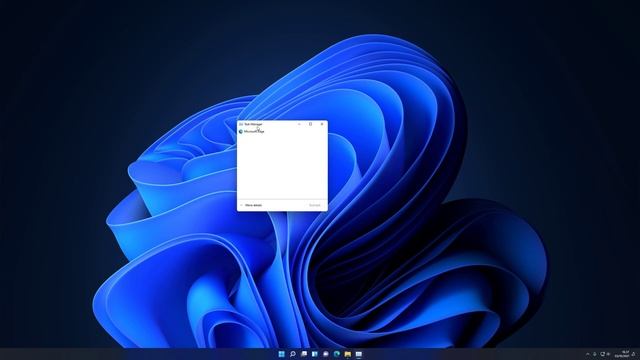Open the network and volume quick settings
Viewport: 640px width, 360px height.
[605, 354]
